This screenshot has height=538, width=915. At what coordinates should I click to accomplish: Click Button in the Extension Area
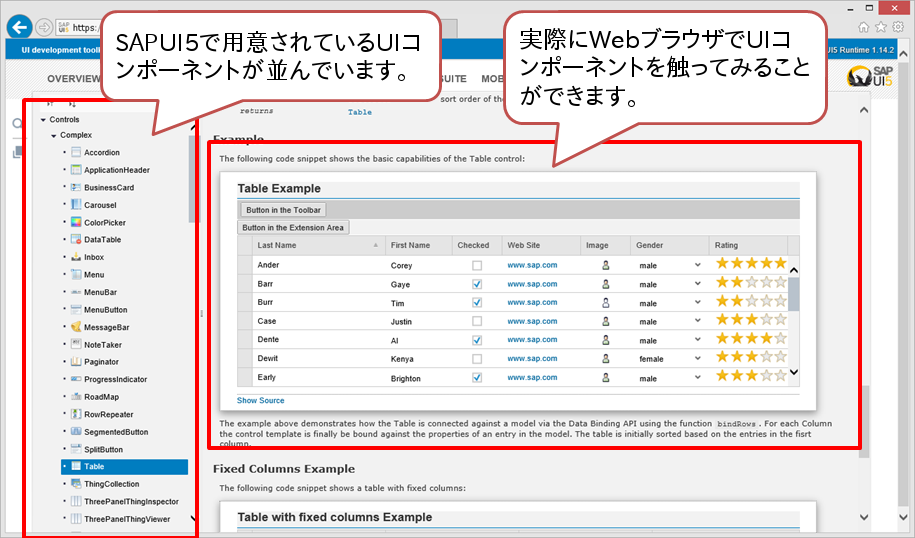(x=293, y=228)
